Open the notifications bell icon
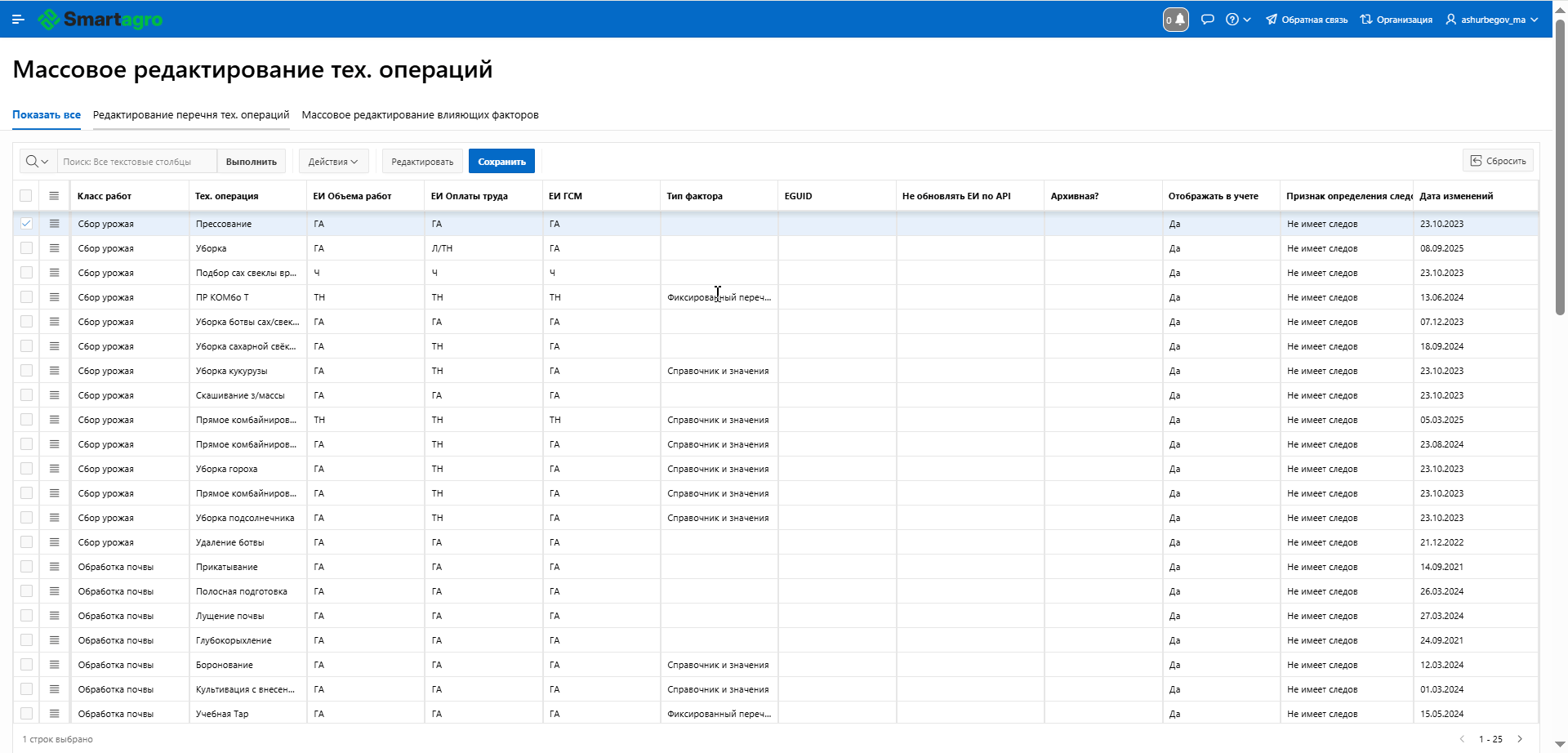The image size is (1568, 753). pyautogui.click(x=1176, y=20)
